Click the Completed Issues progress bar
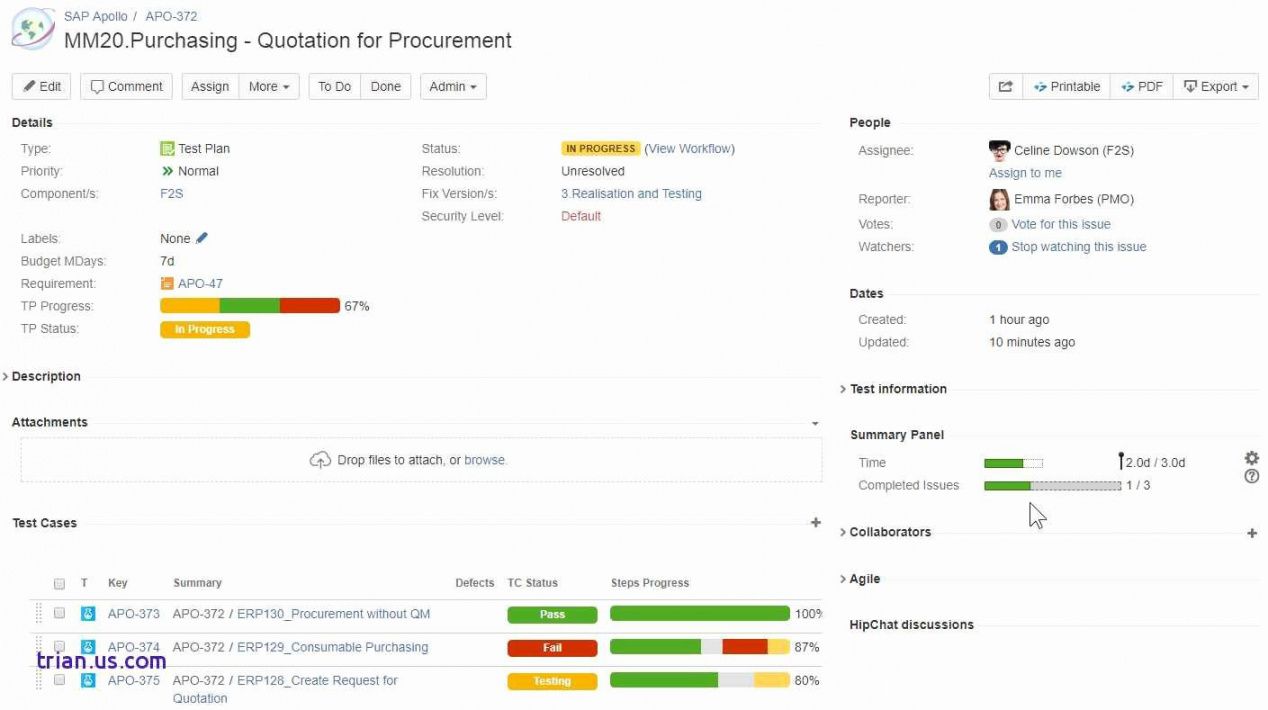1268x710 pixels. (x=1052, y=486)
